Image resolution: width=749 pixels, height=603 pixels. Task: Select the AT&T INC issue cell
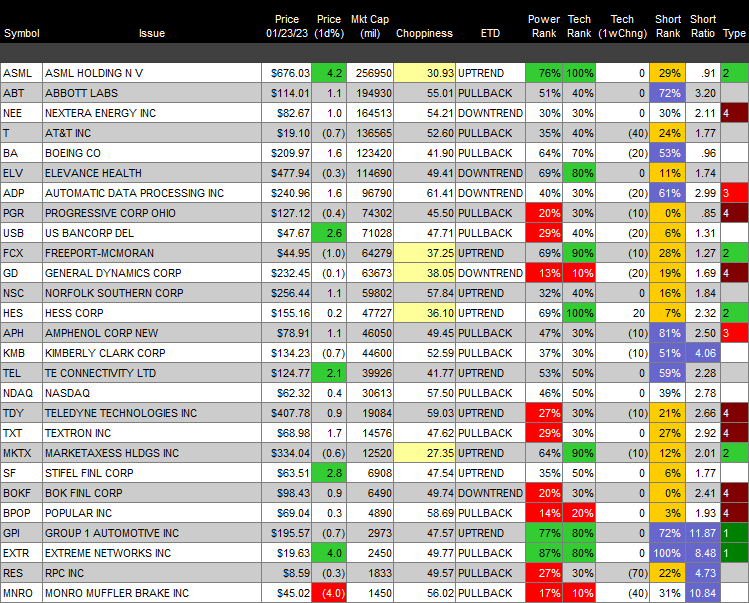tap(152, 133)
